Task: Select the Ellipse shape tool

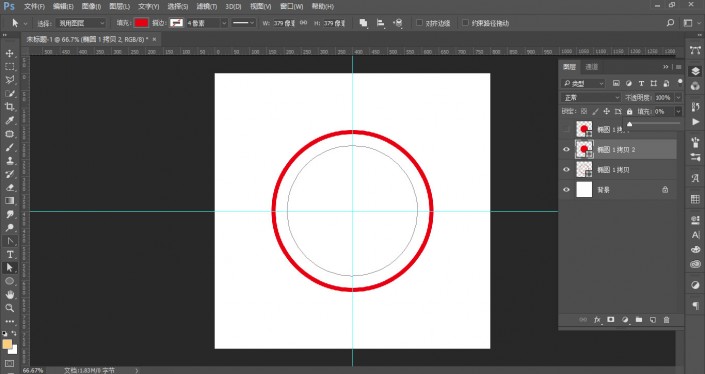Action: tap(9, 281)
